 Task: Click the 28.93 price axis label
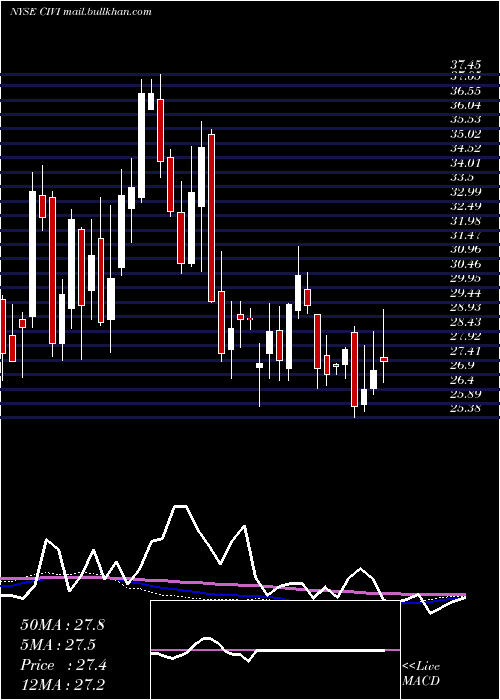click(x=466, y=307)
